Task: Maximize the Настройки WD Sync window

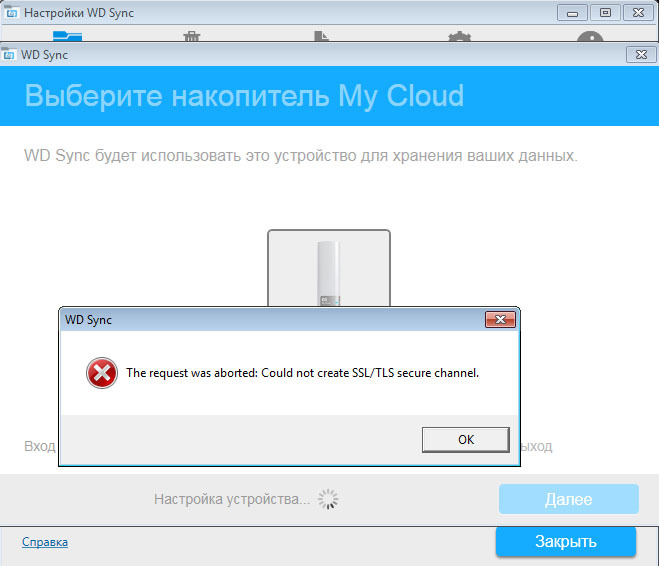Action: [605, 13]
